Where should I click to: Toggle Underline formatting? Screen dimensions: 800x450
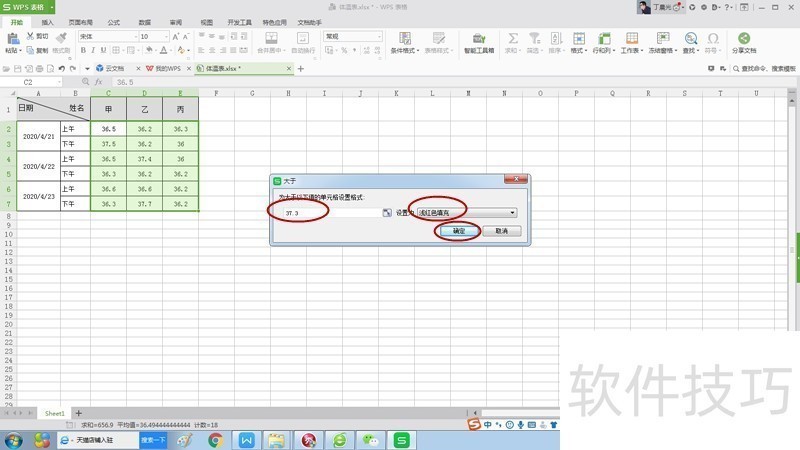(104, 50)
